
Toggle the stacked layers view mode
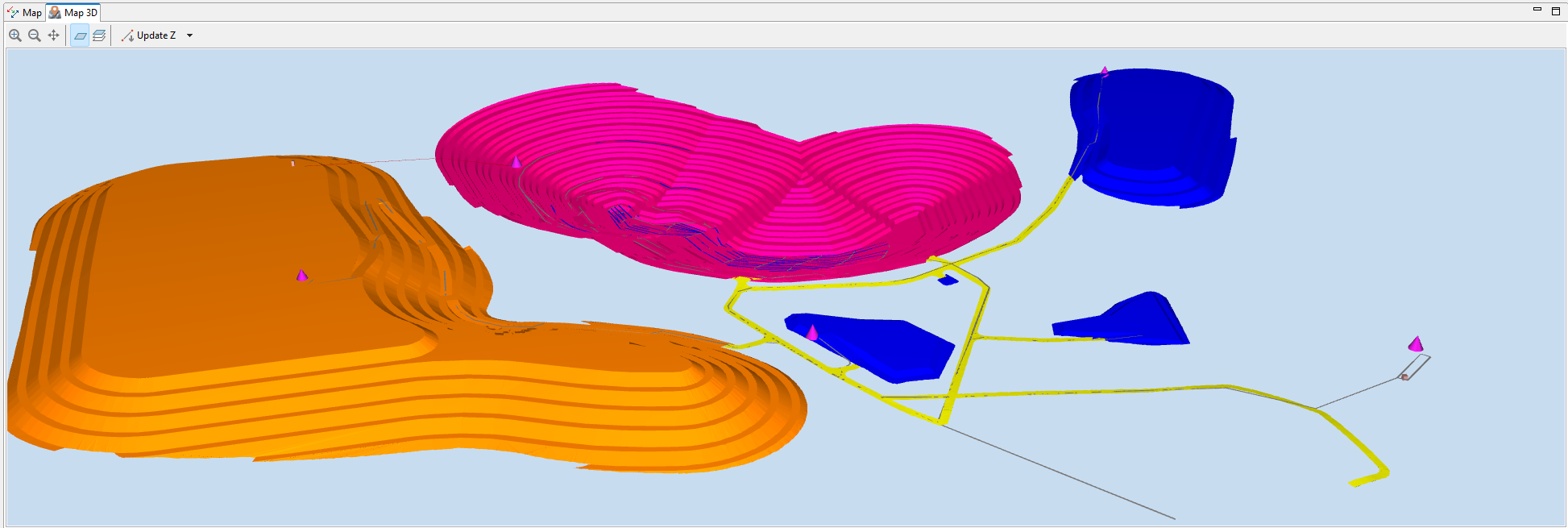[99, 35]
